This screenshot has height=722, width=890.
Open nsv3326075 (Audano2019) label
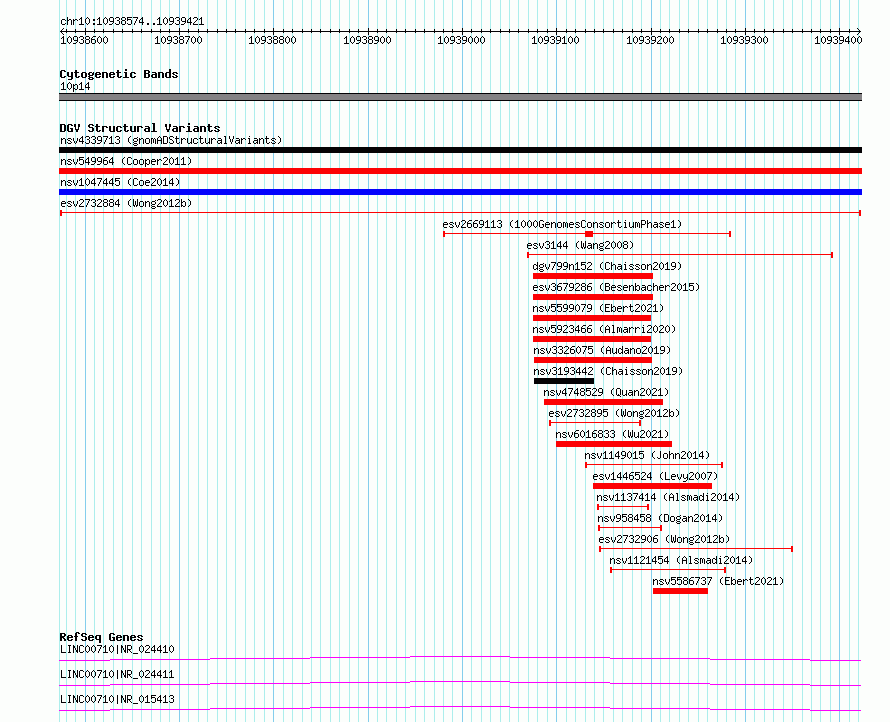point(602,350)
